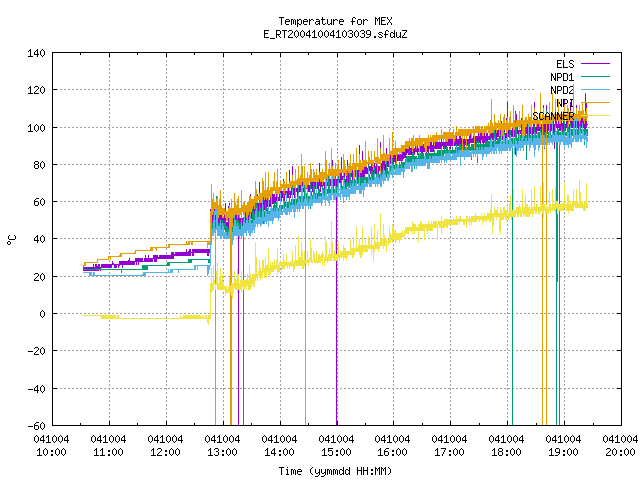Image resolution: width=640 pixels, height=480 pixels.
Task: Click the purple ELS dropout spike at 15:00
Action: click(x=337, y=310)
